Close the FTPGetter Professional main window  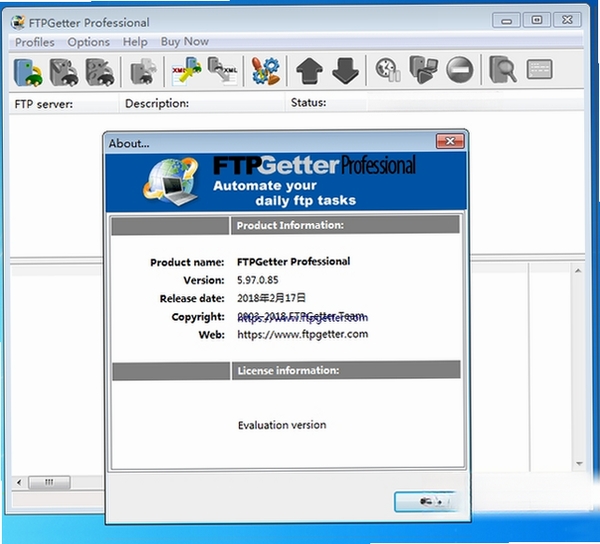tap(567, 20)
